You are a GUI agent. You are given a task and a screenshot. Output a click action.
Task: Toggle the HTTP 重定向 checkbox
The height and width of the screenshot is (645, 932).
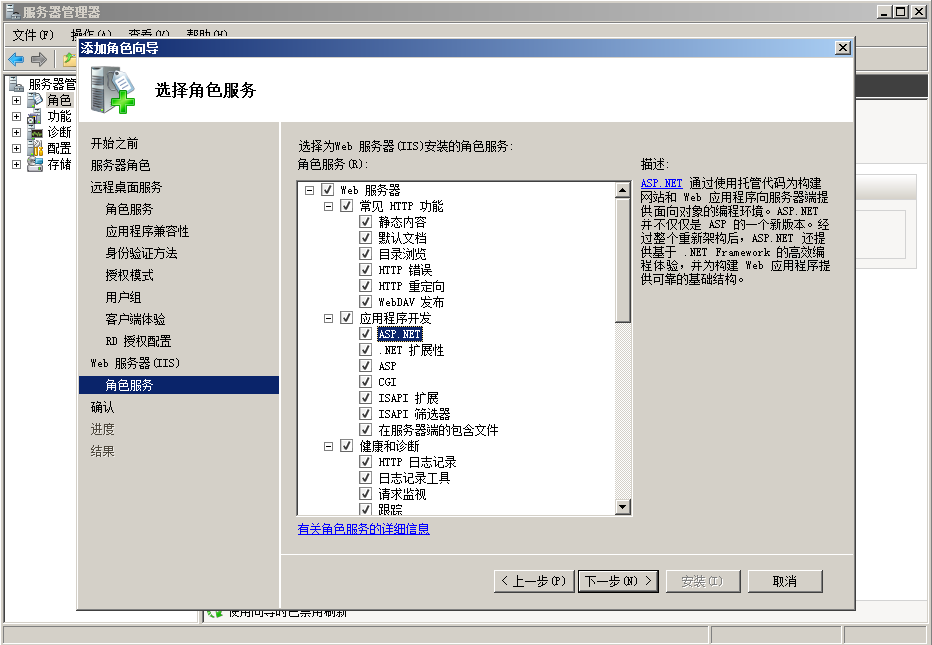pos(366,286)
